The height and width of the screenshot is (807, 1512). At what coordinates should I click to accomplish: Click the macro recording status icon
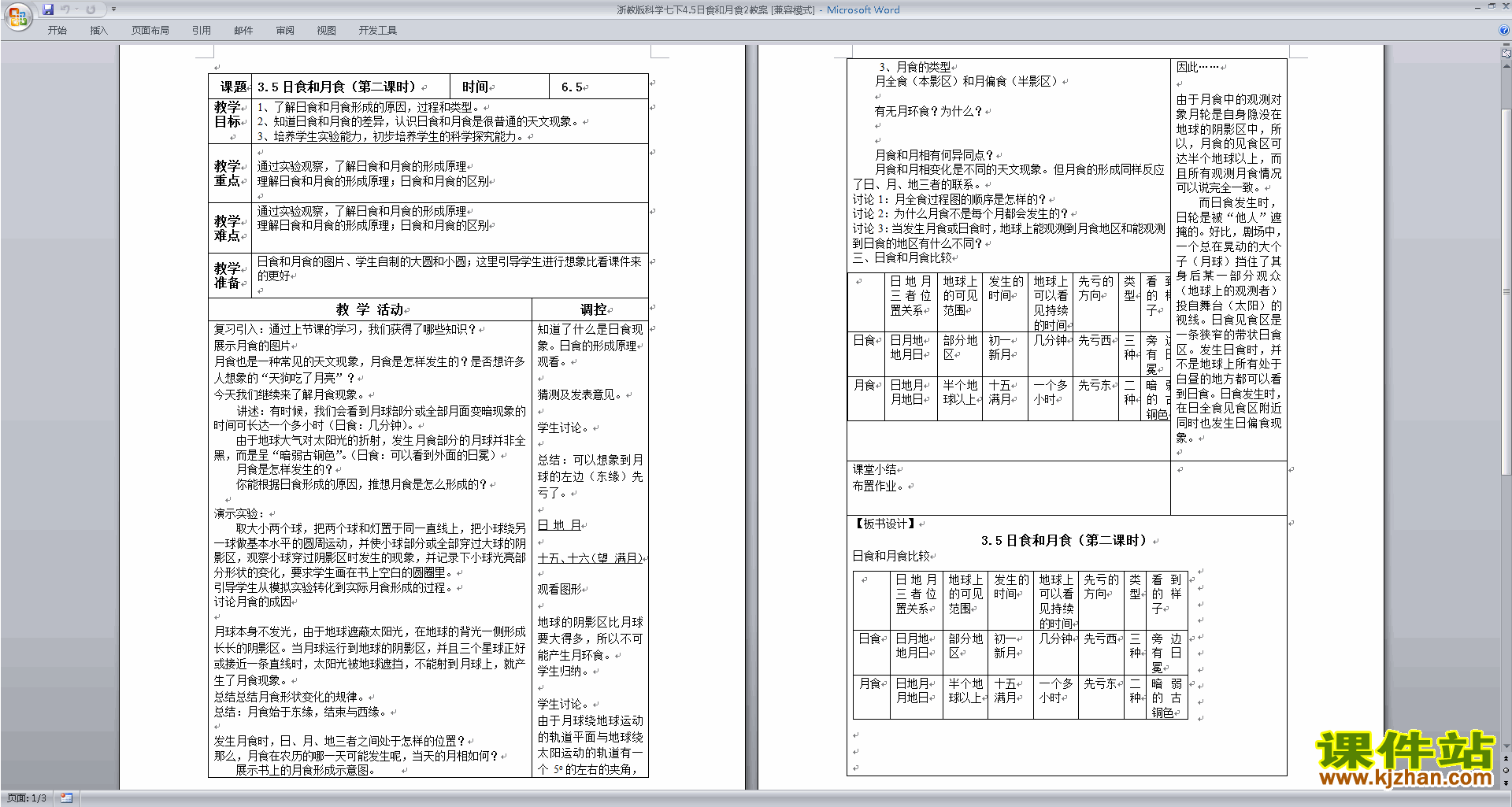point(66,798)
